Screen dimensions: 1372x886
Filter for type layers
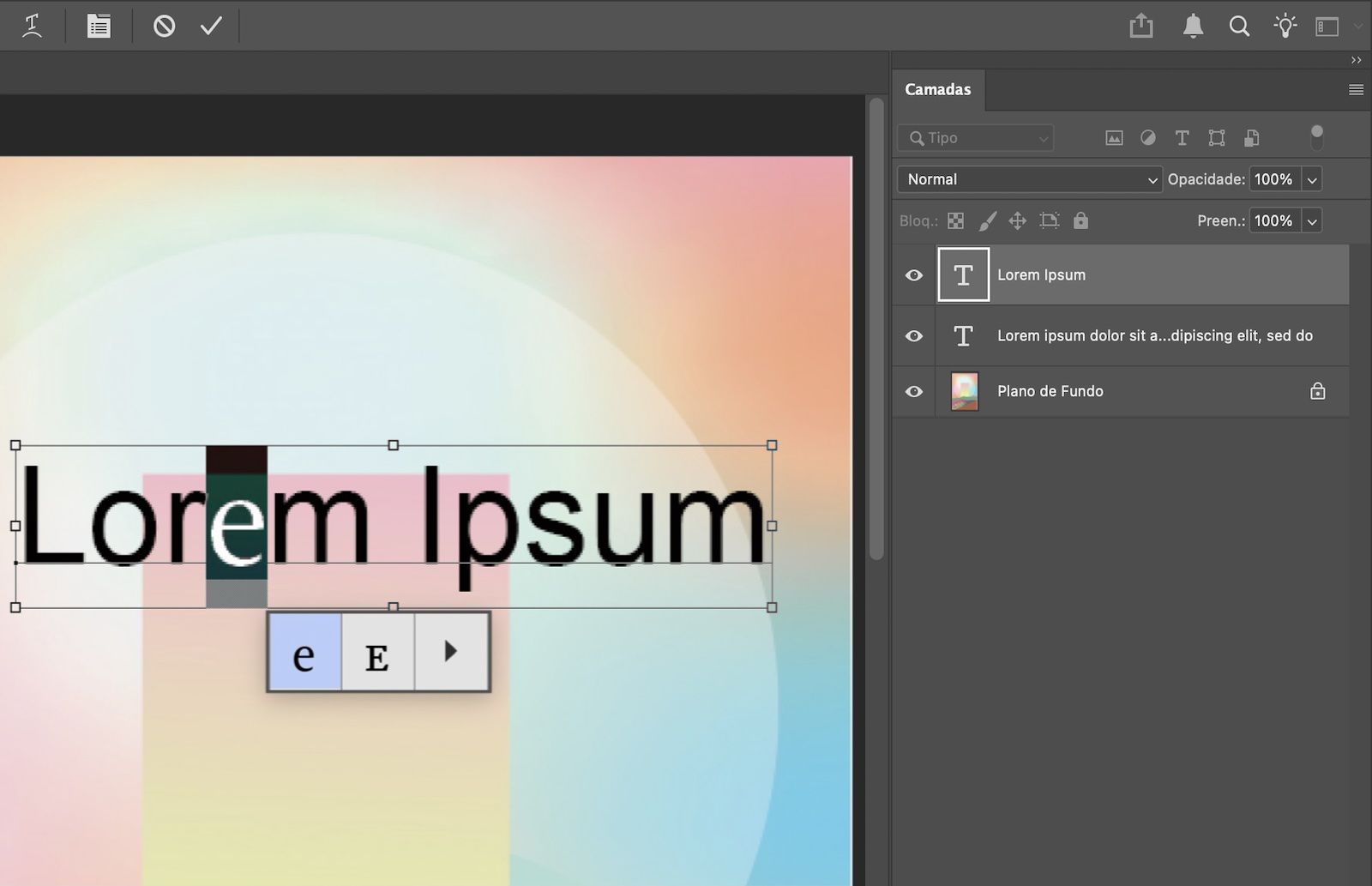pyautogui.click(x=1182, y=137)
